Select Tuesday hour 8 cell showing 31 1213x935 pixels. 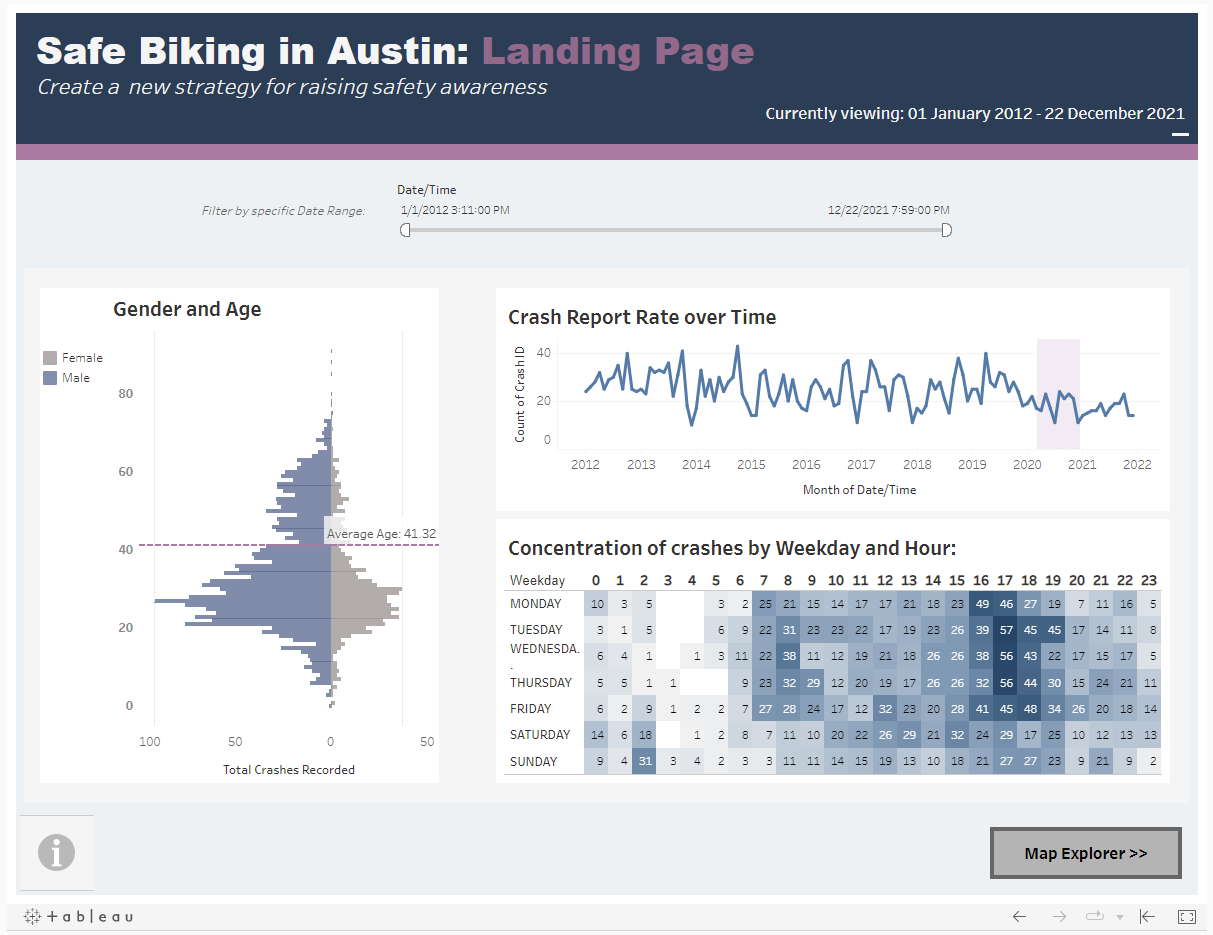click(x=789, y=630)
